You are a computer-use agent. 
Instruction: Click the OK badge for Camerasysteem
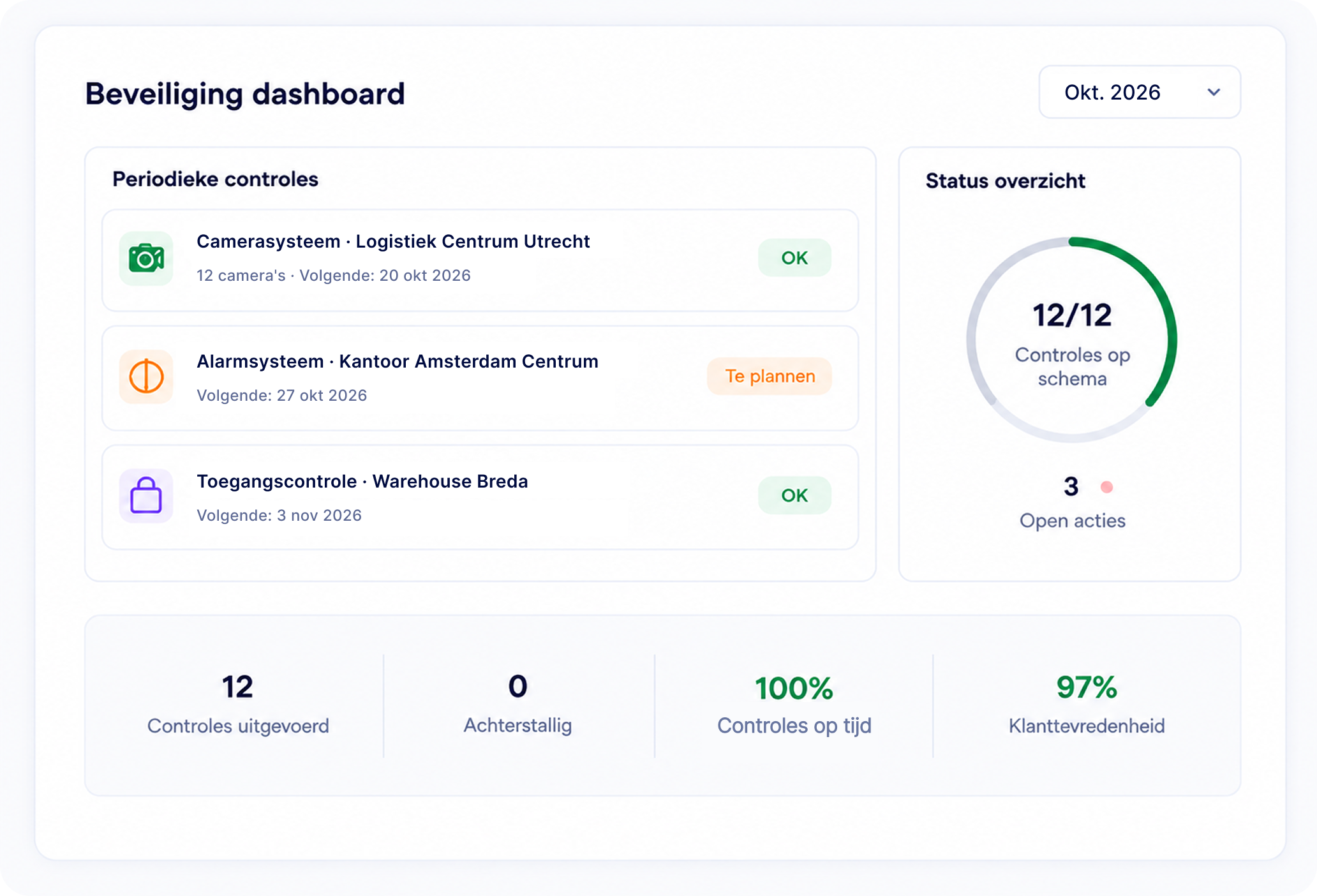[x=794, y=258]
